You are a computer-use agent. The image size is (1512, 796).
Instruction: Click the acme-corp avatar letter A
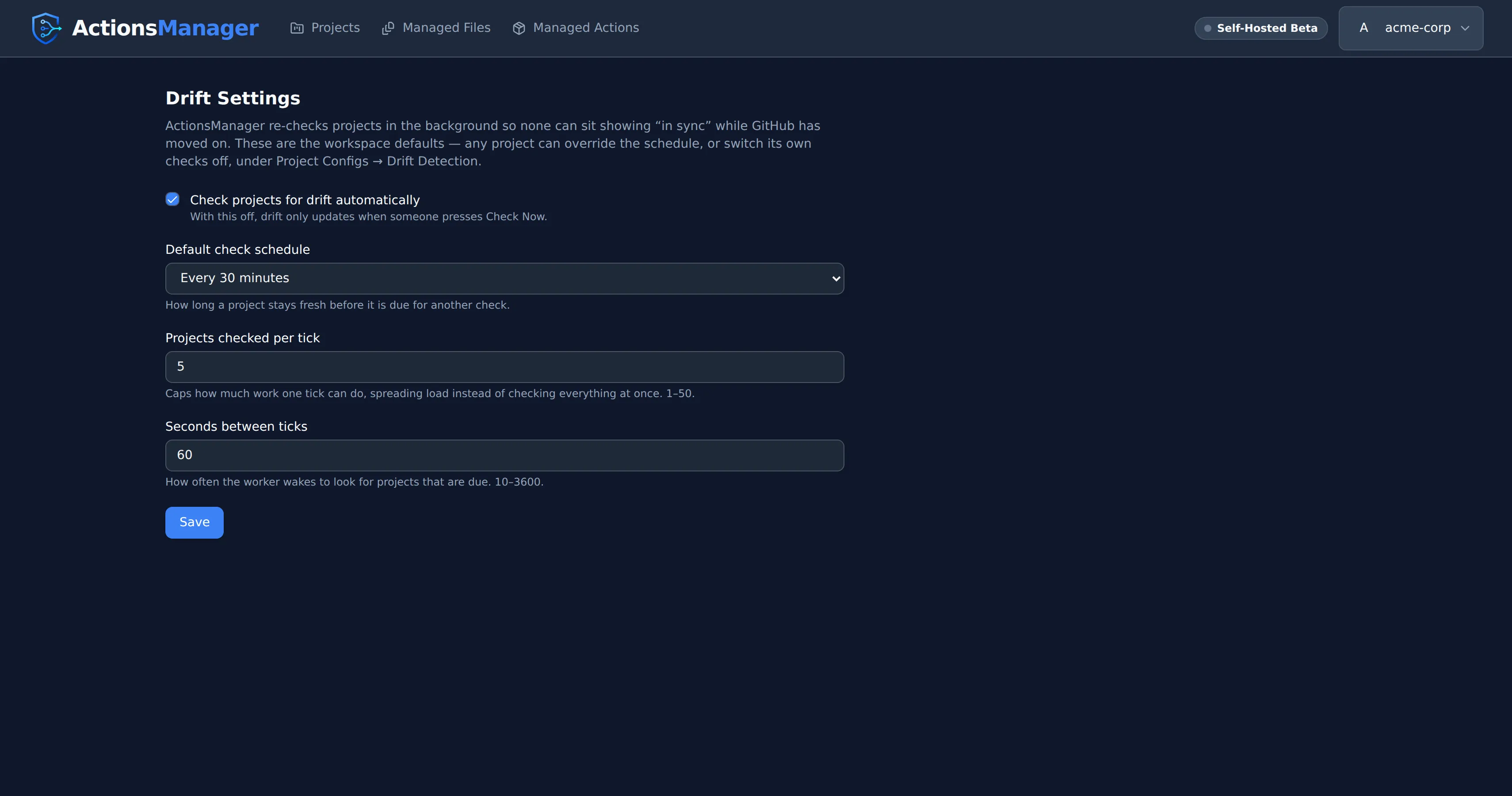[x=1363, y=27]
